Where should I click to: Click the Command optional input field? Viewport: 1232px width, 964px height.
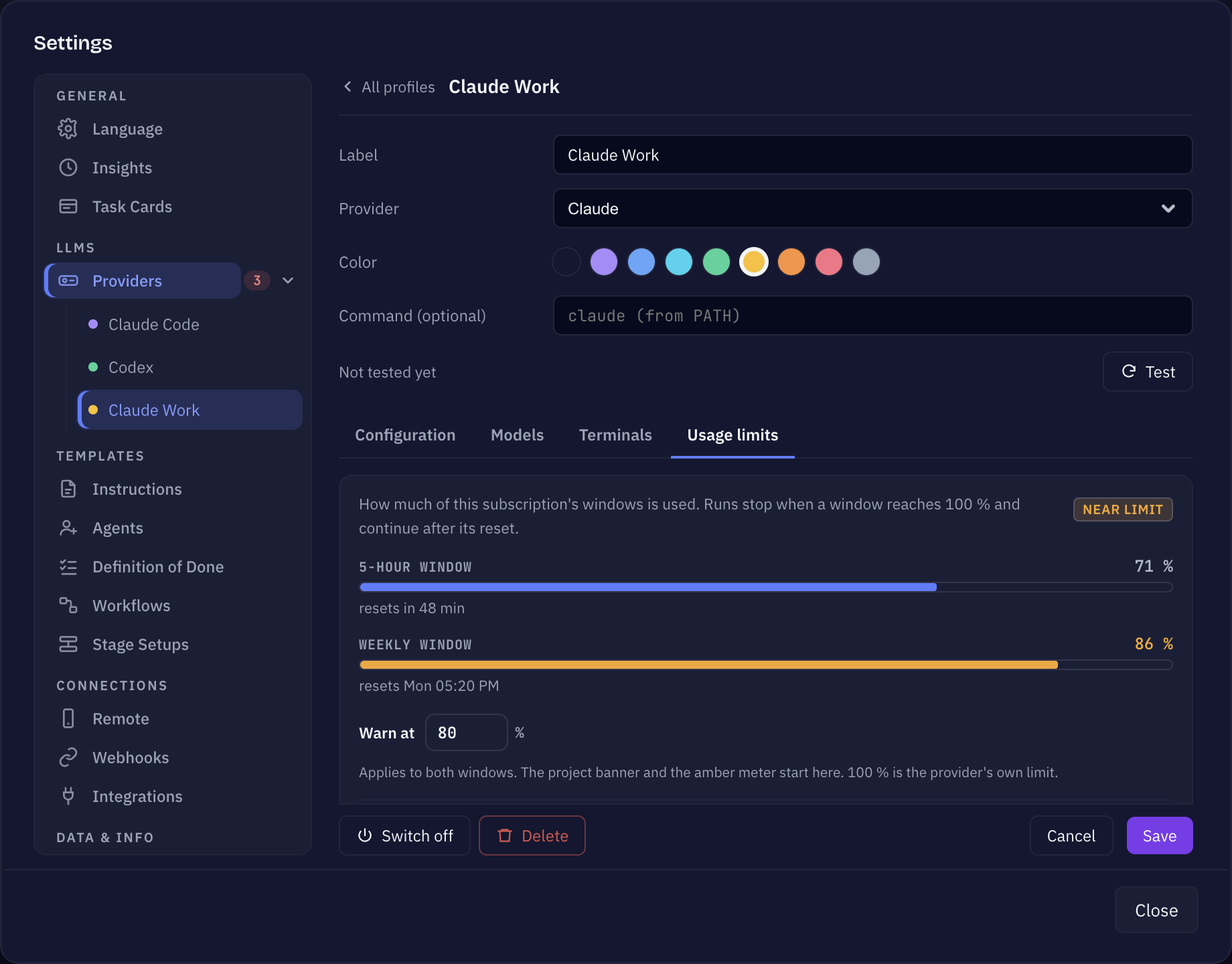[872, 315]
